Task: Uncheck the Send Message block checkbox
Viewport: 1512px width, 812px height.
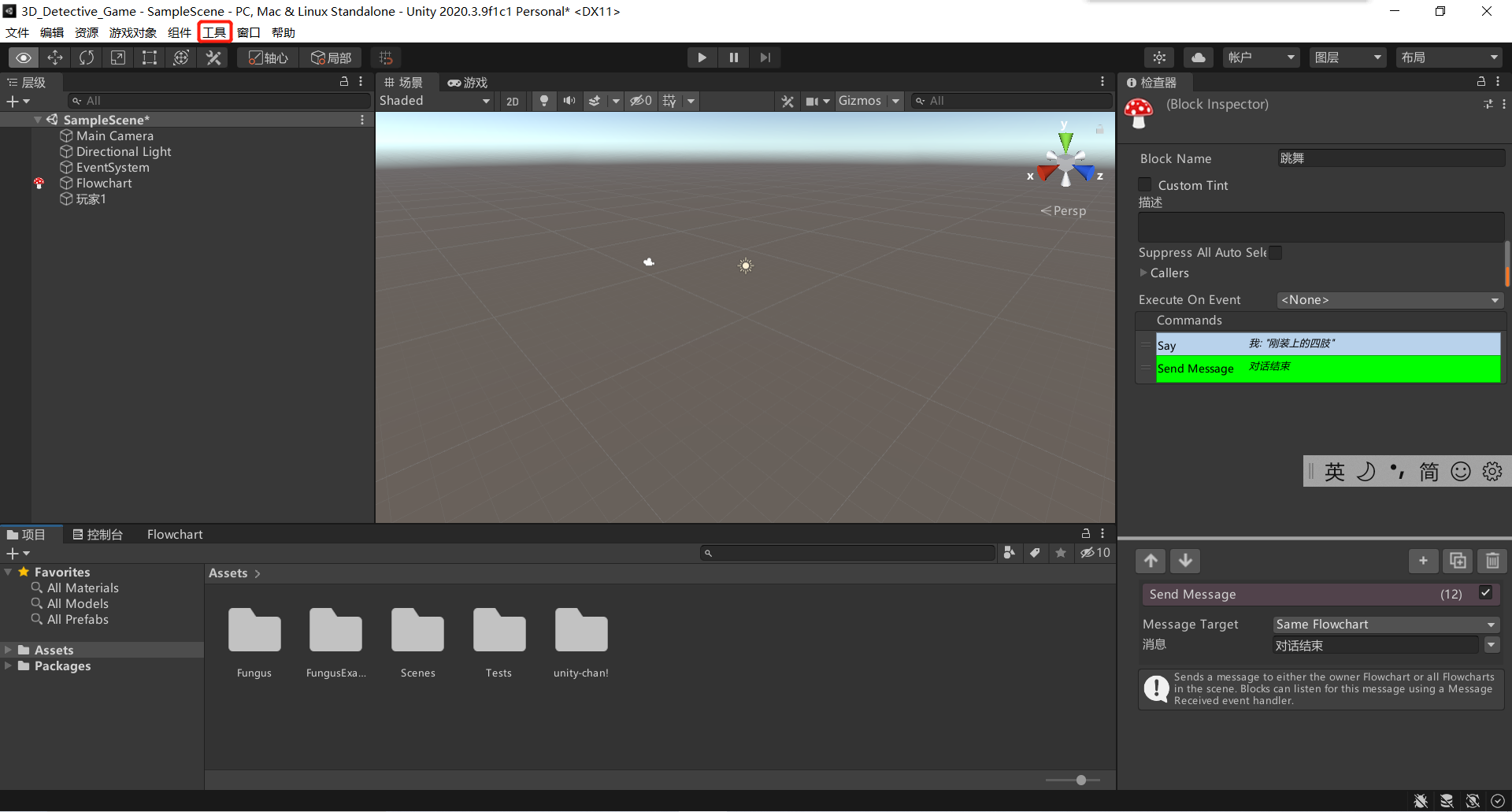Action: (1487, 593)
